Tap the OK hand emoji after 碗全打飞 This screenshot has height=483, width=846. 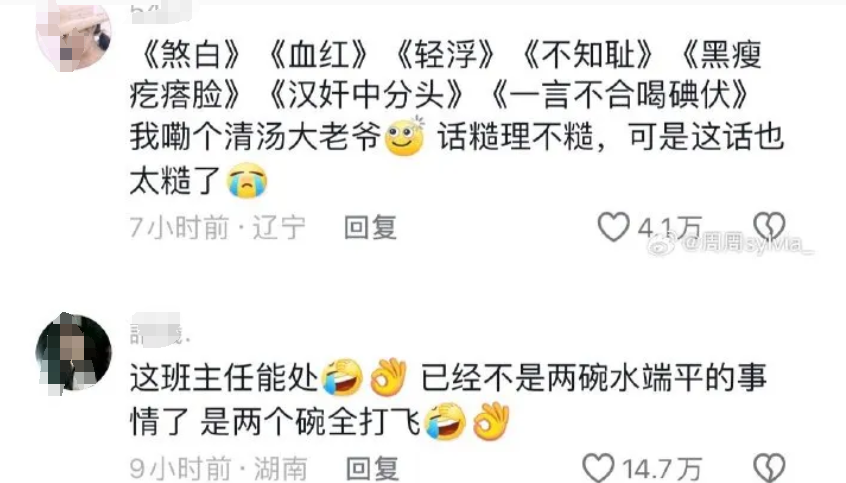pyautogui.click(x=491, y=421)
